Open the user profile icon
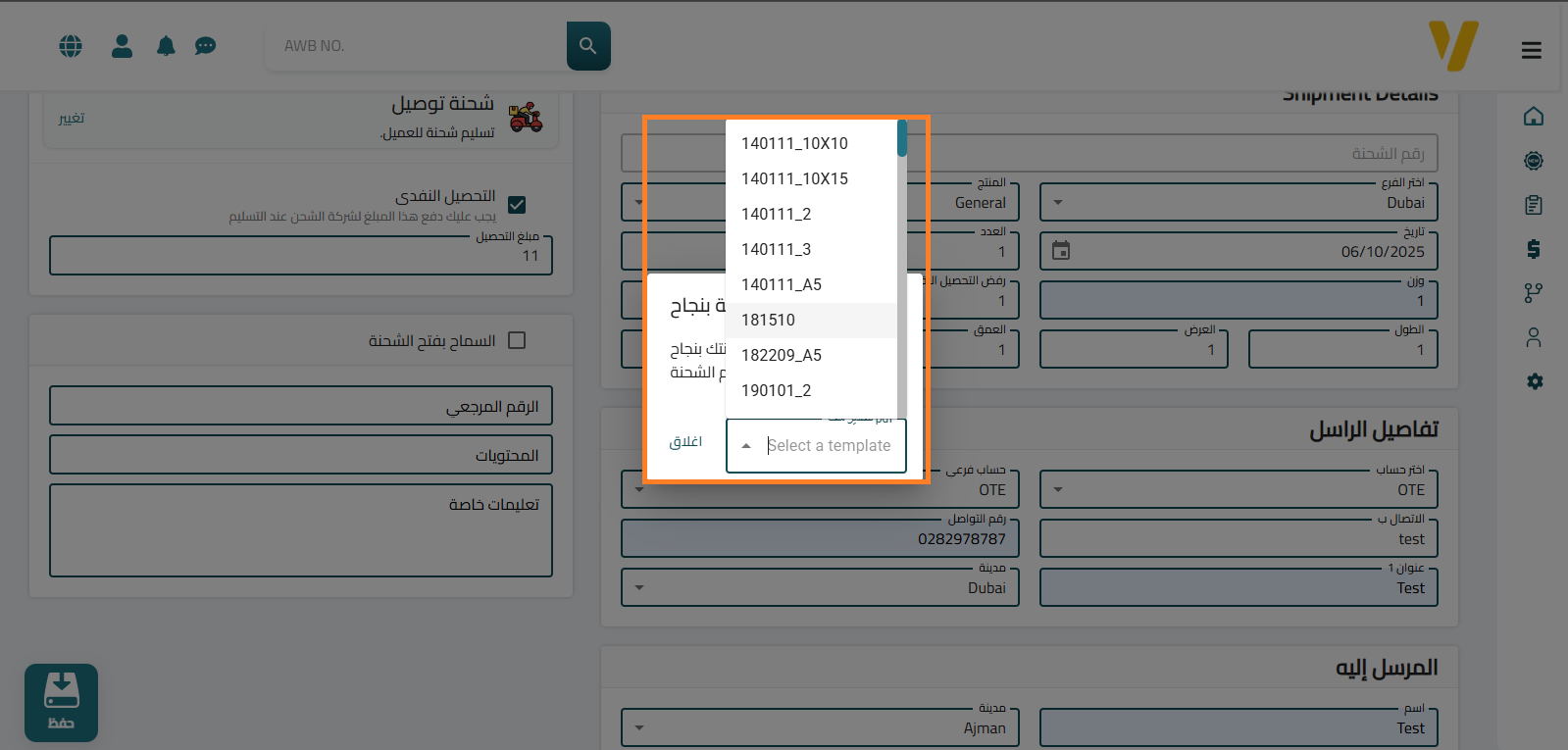 tap(122, 46)
